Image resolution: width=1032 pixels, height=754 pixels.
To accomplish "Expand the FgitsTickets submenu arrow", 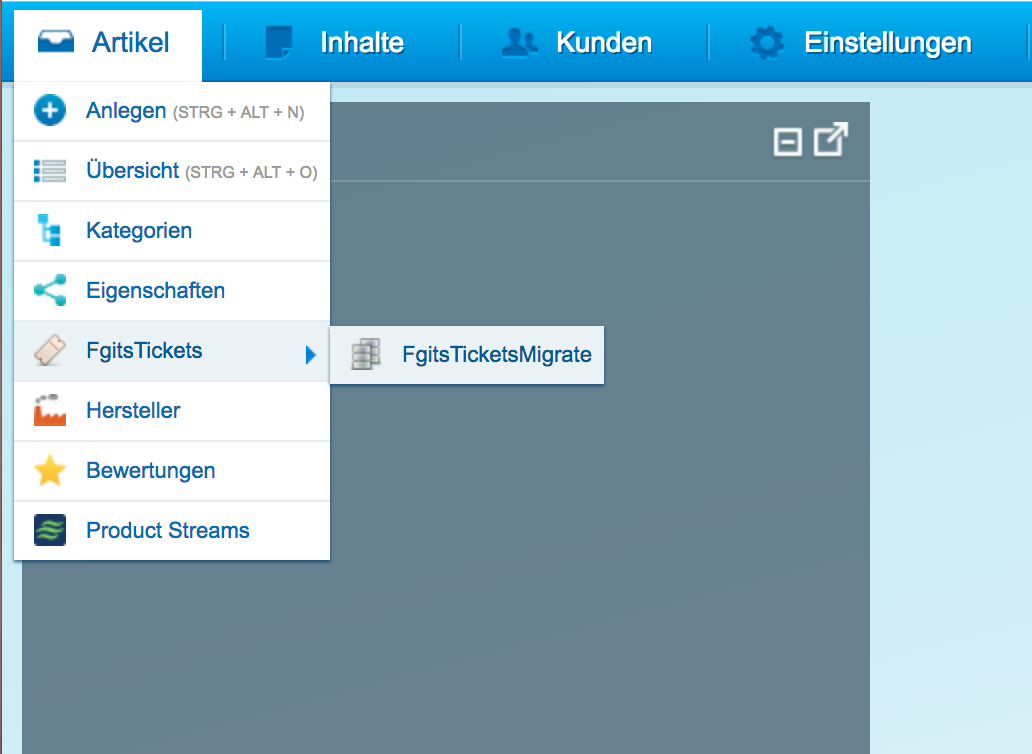I will click(311, 355).
